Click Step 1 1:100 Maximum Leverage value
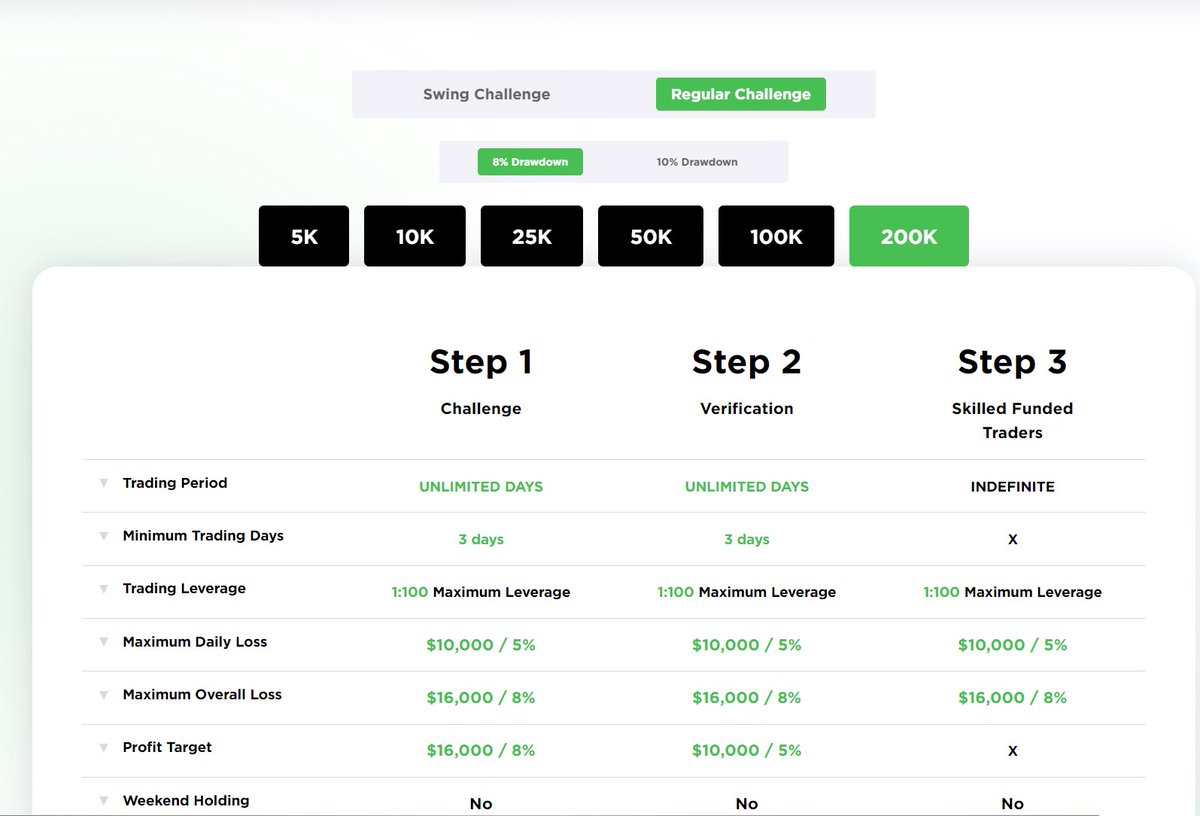1200x816 pixels. [481, 593]
